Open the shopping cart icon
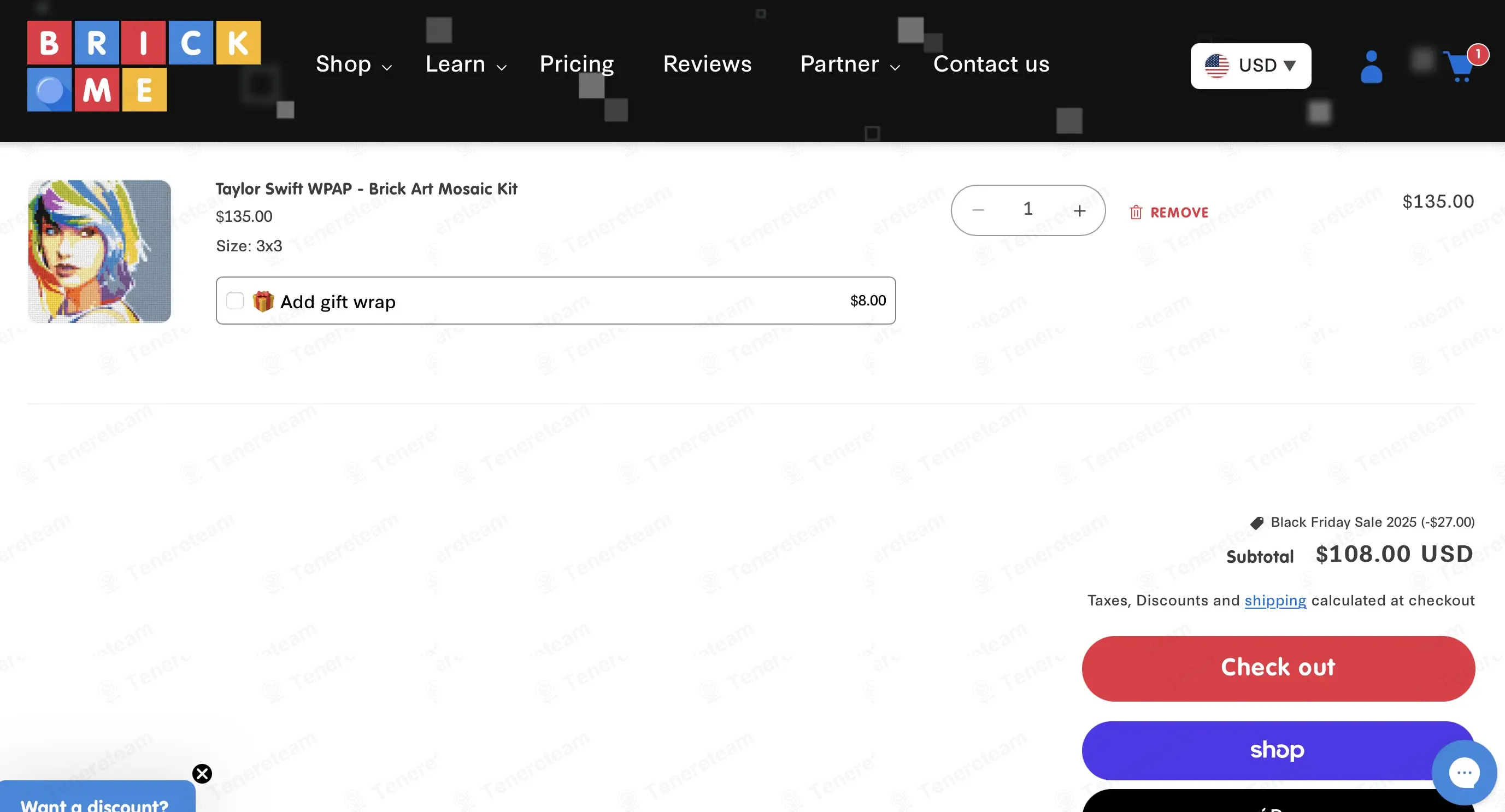The height and width of the screenshot is (812, 1505). [1460, 66]
